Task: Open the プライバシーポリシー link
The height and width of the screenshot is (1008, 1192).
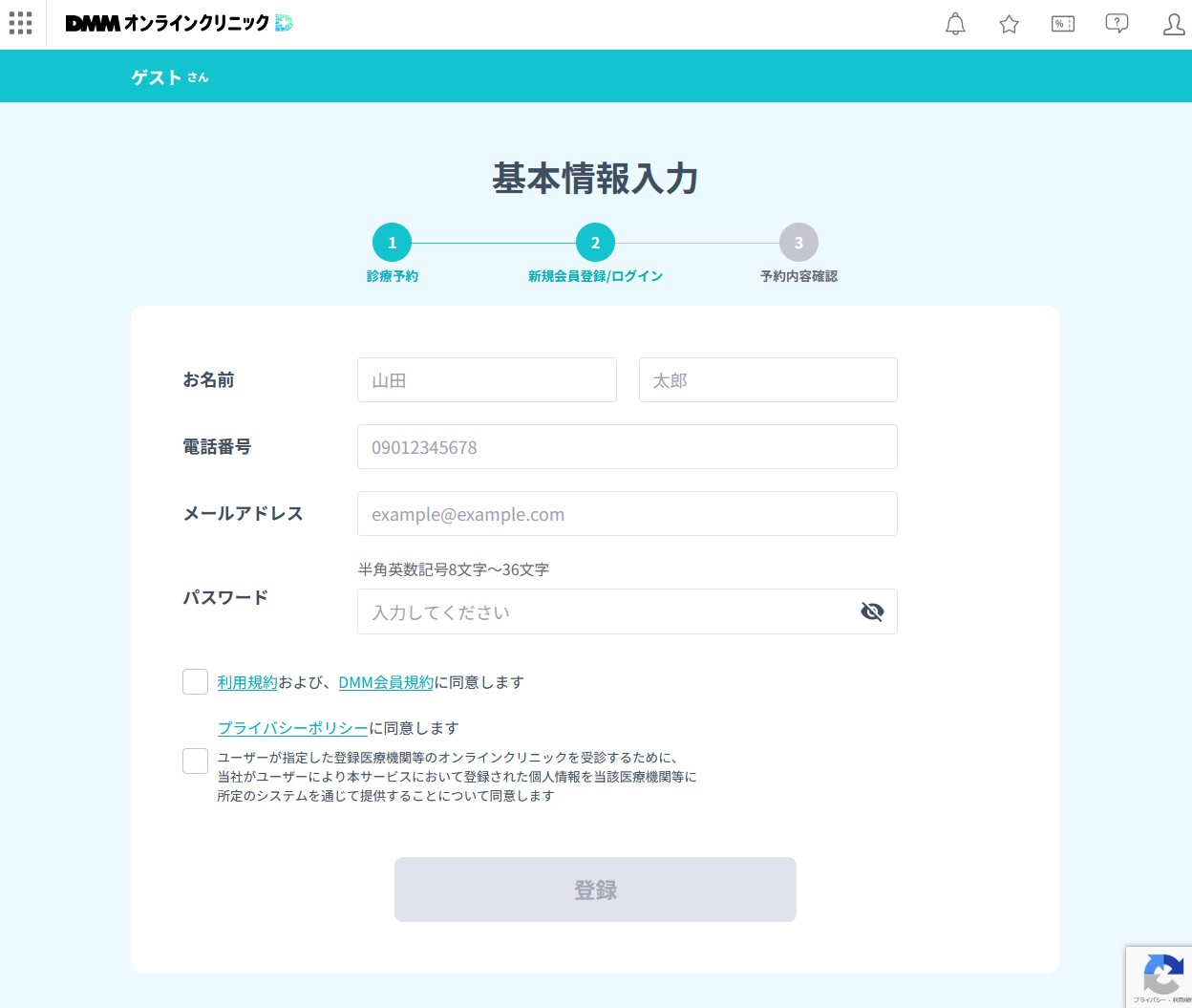Action: tap(292, 728)
